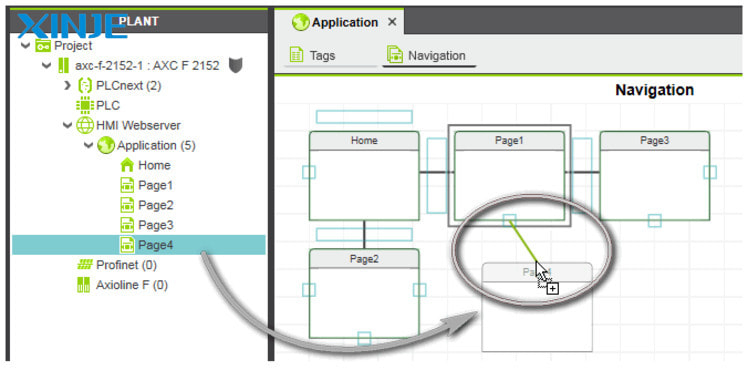Select the Page1 node header
Viewport: 748px width, 370px height.
(x=509, y=140)
